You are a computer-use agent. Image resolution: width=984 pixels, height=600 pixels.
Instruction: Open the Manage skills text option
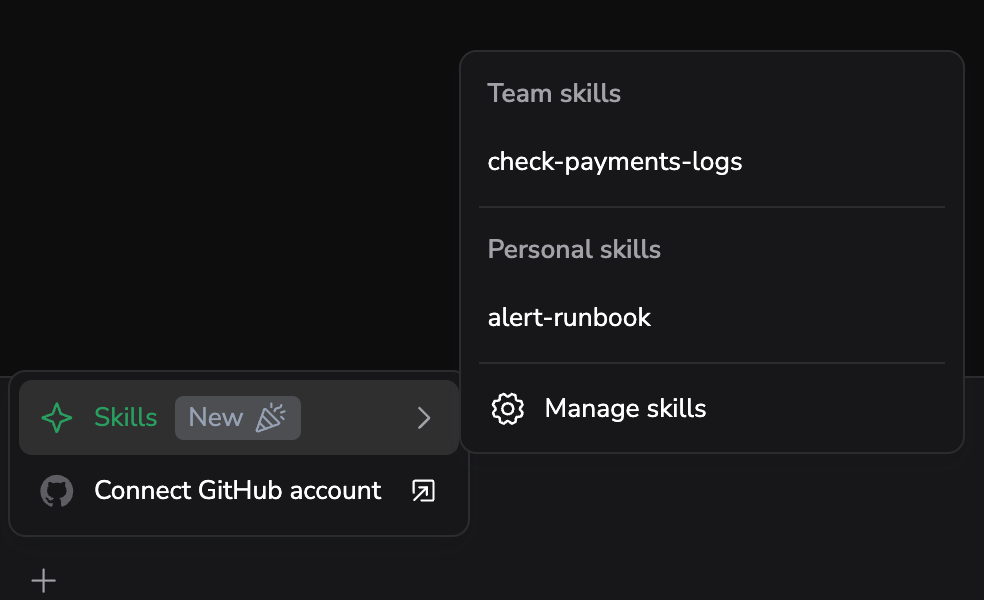[x=625, y=409]
